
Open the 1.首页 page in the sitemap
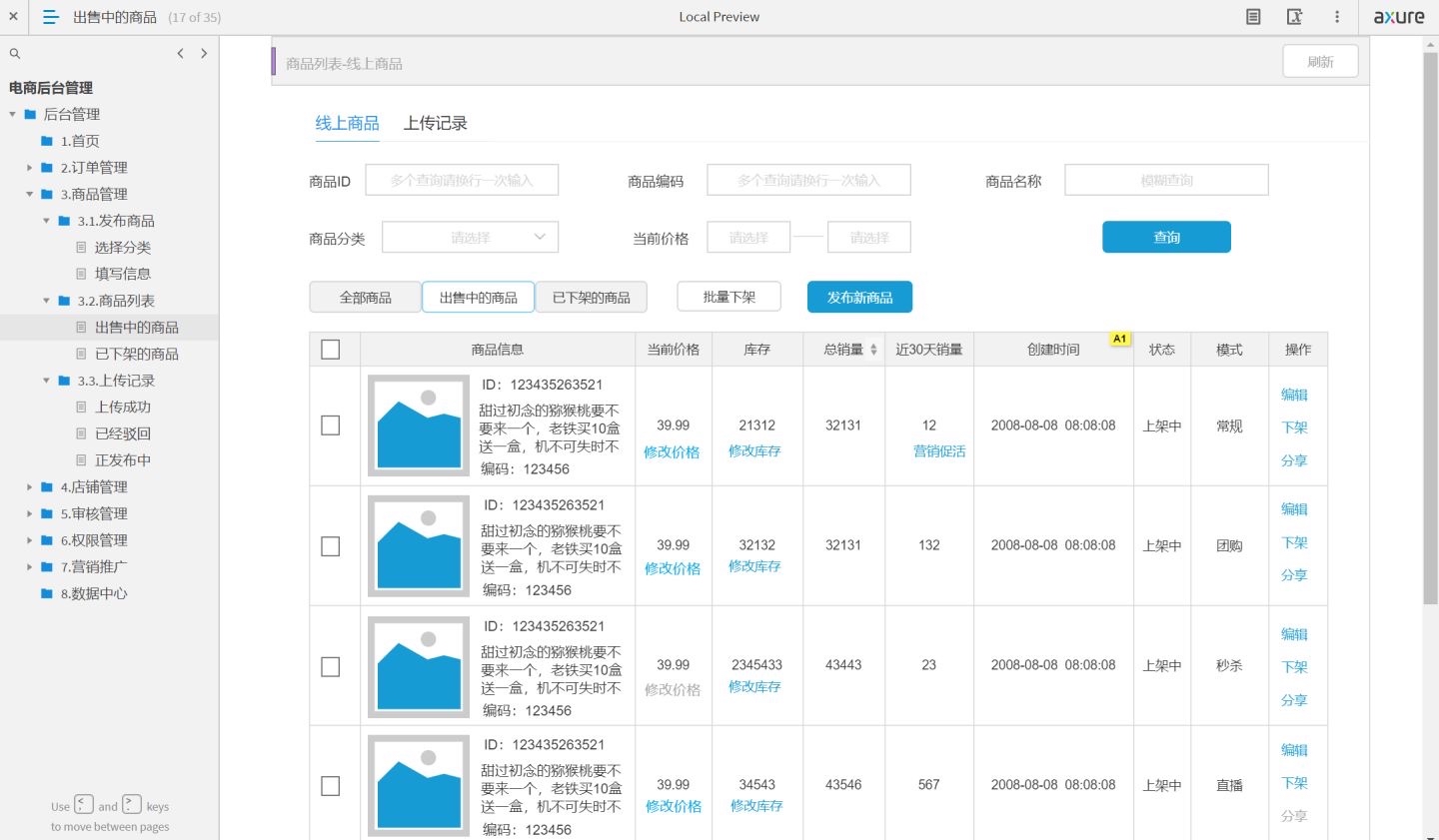click(80, 141)
